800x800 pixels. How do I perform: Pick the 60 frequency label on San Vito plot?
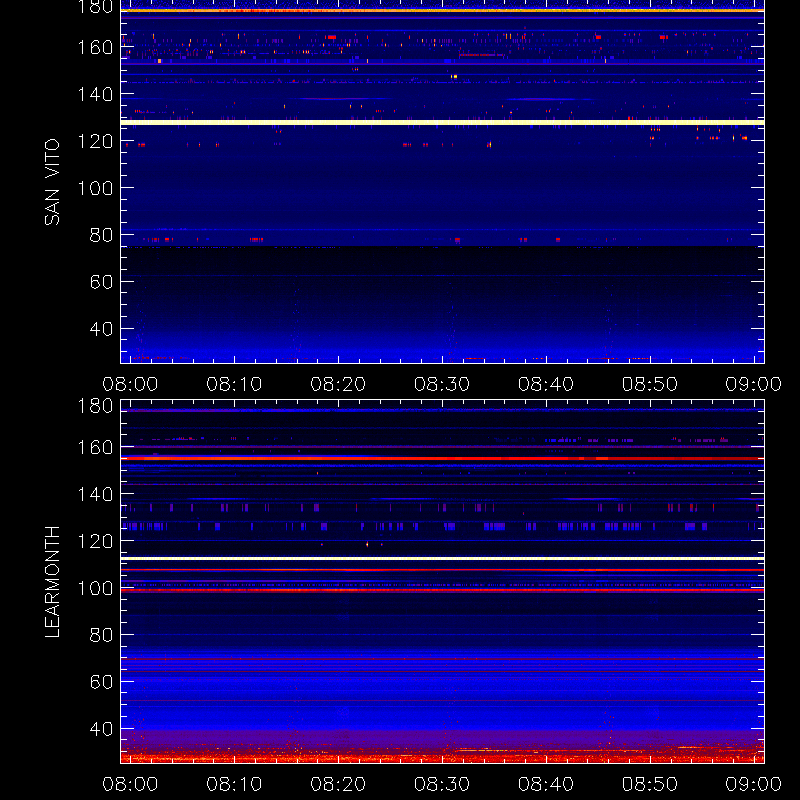pos(101,282)
